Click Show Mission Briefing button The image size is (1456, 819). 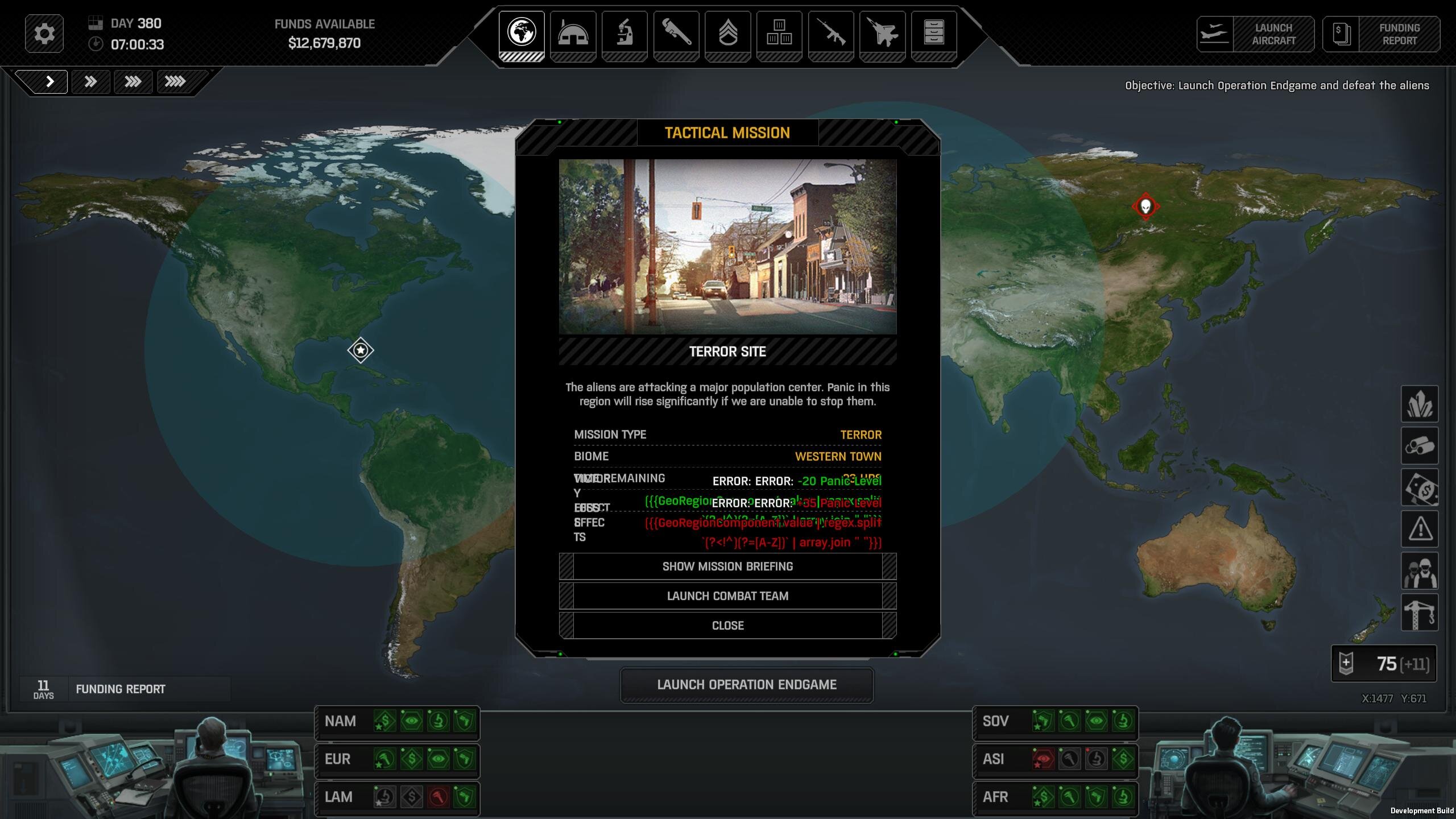[x=727, y=566]
